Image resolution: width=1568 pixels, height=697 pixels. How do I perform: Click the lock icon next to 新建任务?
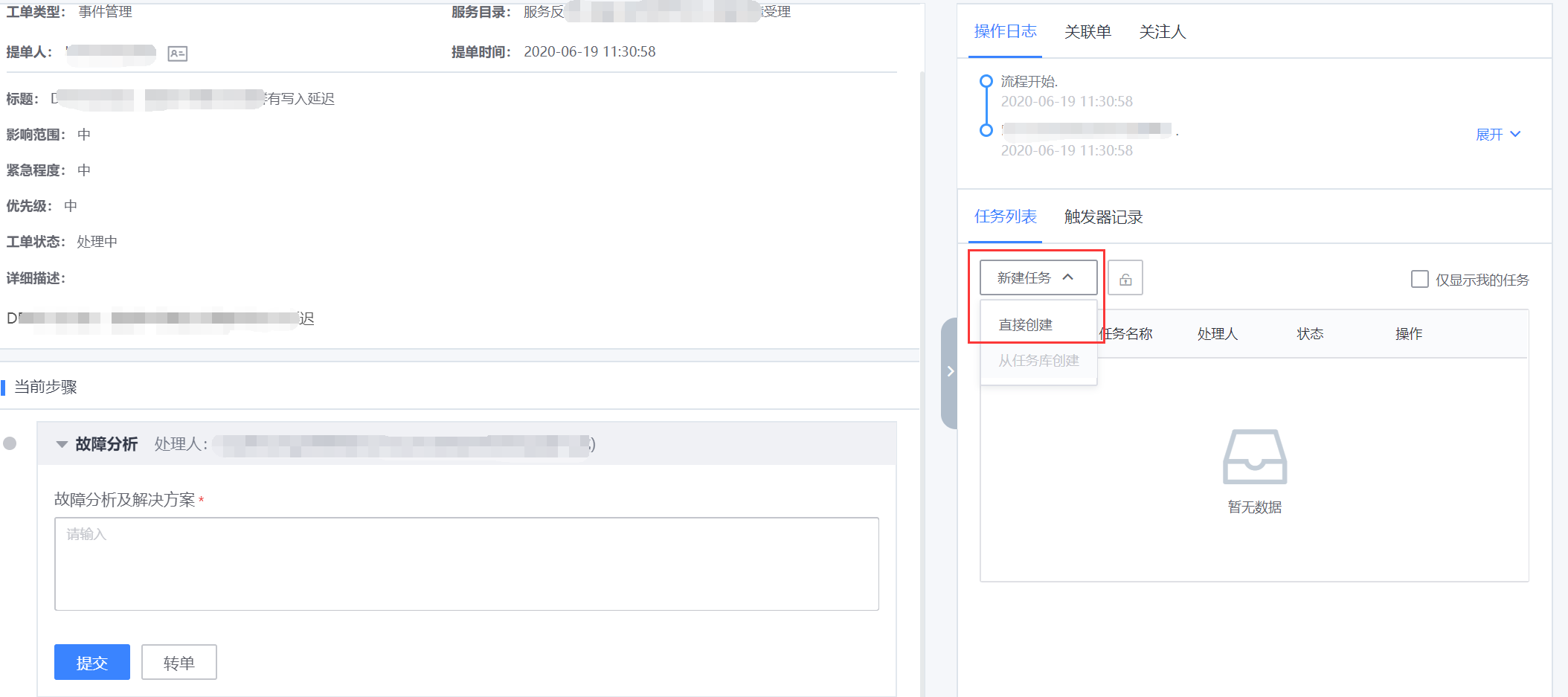coord(1125,278)
